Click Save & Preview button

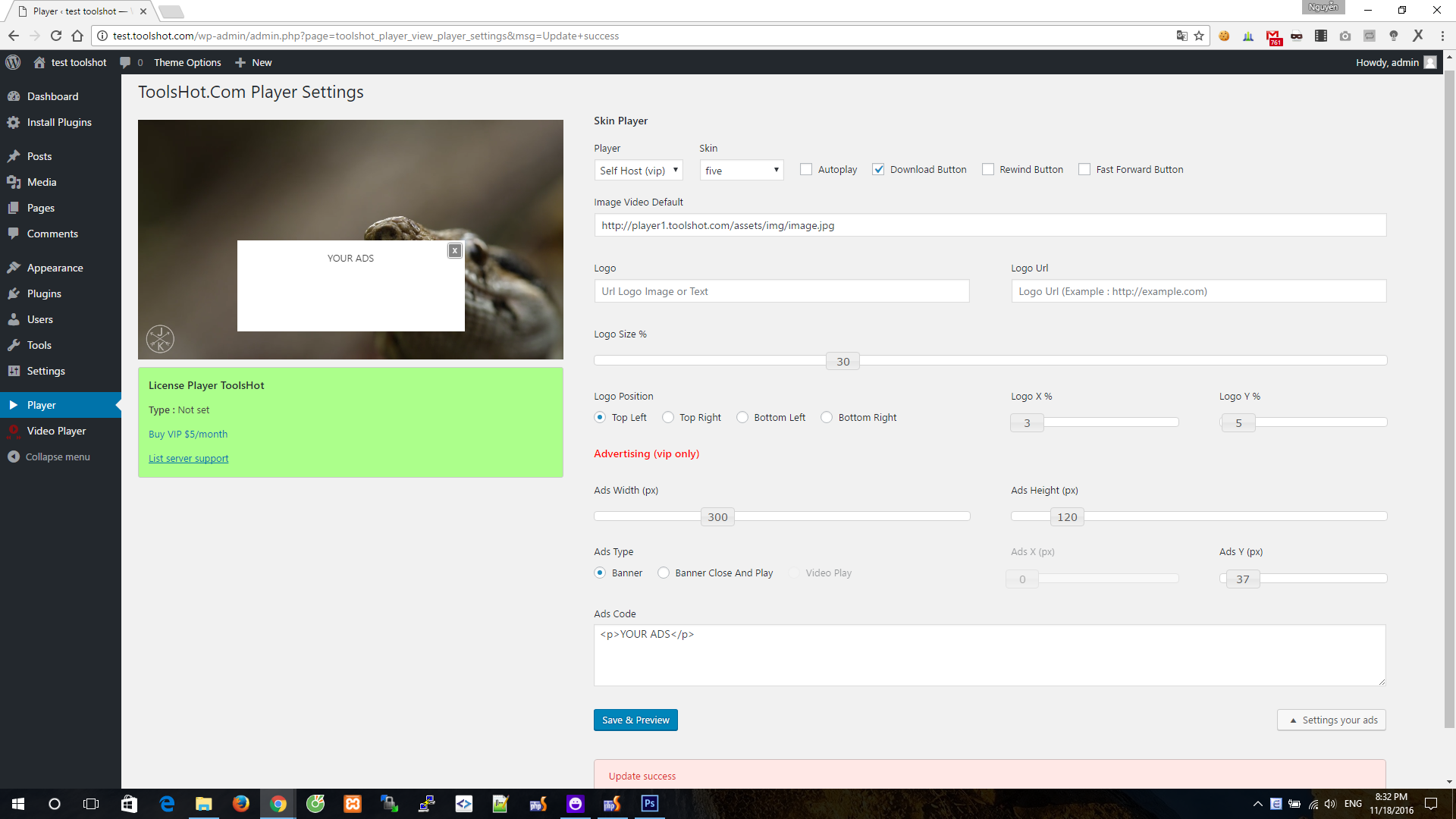pyautogui.click(x=635, y=720)
